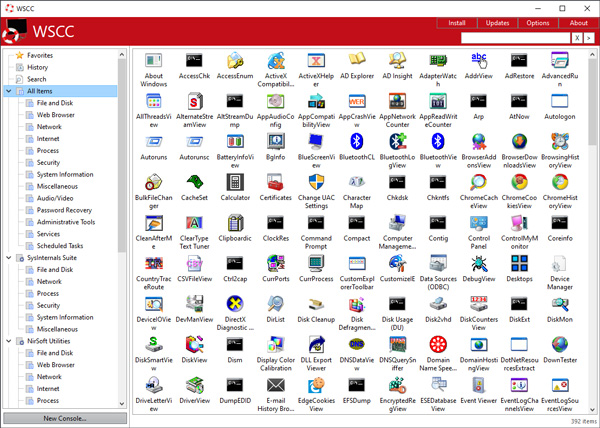This screenshot has width=600, height=428.
Task: Click the search go arrow button
Action: (x=589, y=38)
